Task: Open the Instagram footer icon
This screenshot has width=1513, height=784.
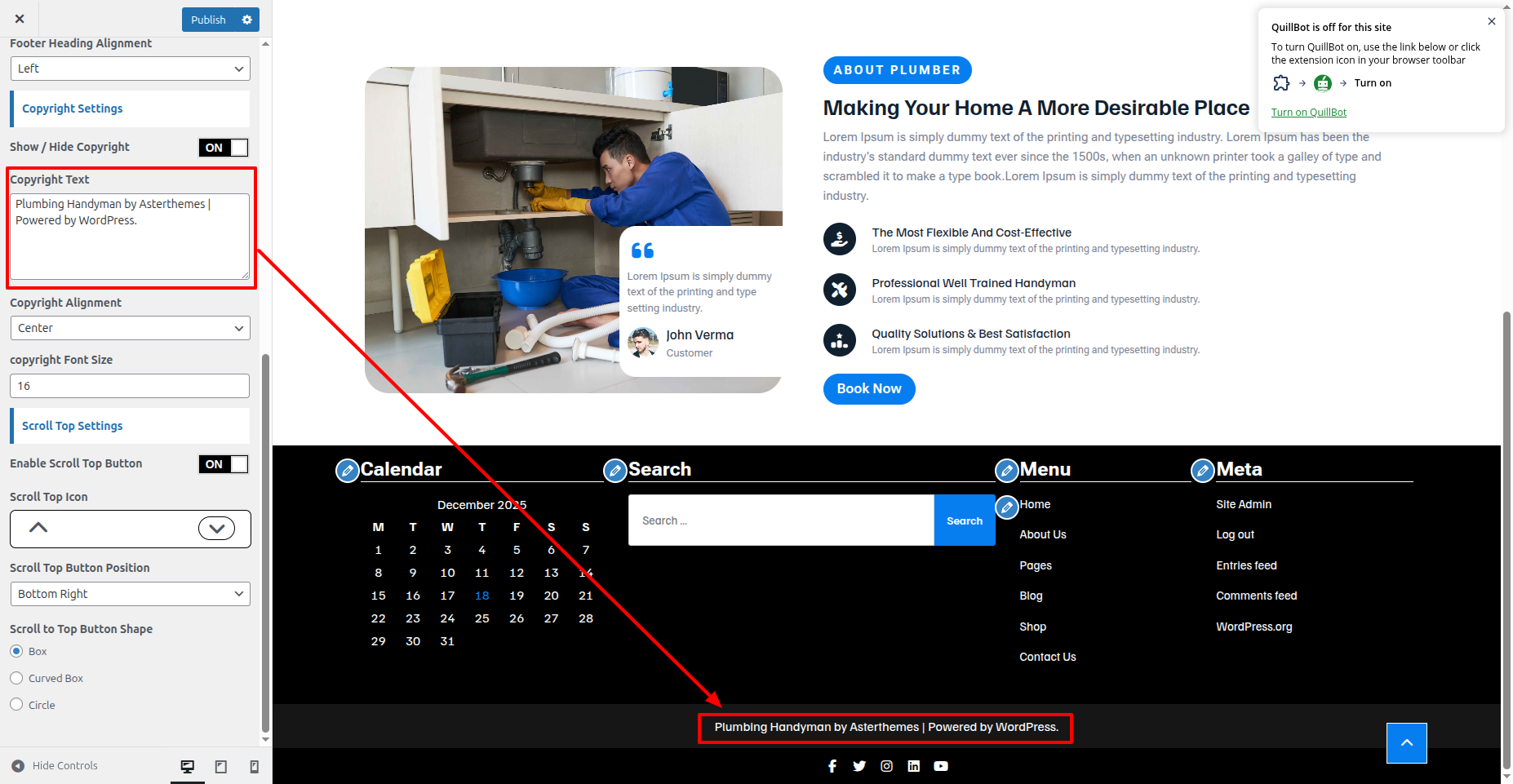Action: (x=886, y=766)
